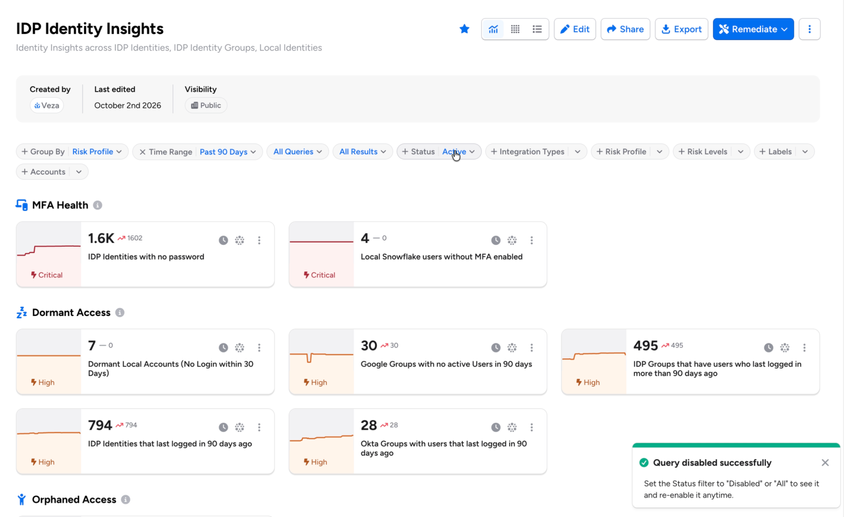Open the Remediate menu button
Viewport: 844px width, 517px height.
click(753, 29)
